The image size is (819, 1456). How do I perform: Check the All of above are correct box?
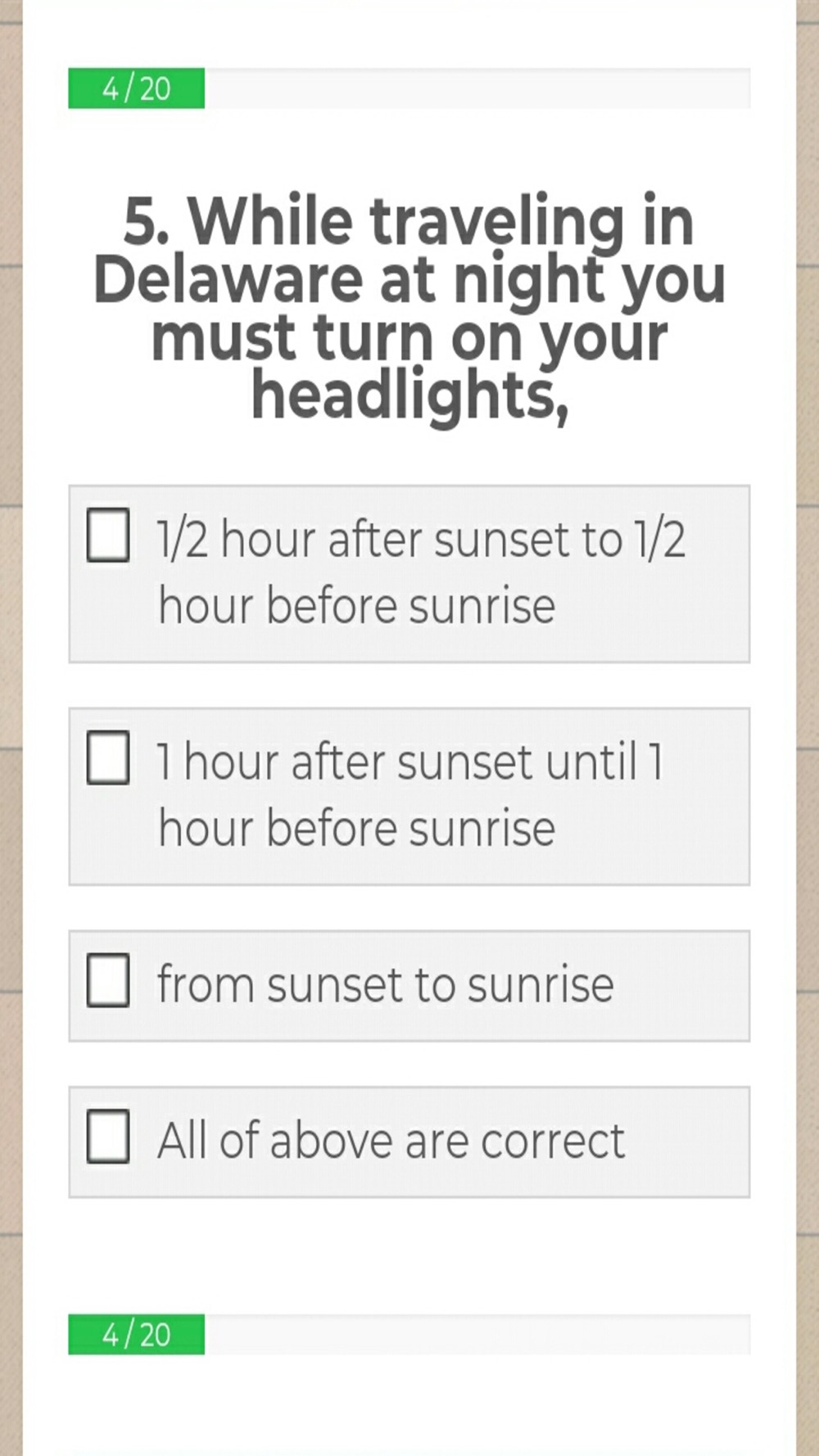pos(108,1136)
